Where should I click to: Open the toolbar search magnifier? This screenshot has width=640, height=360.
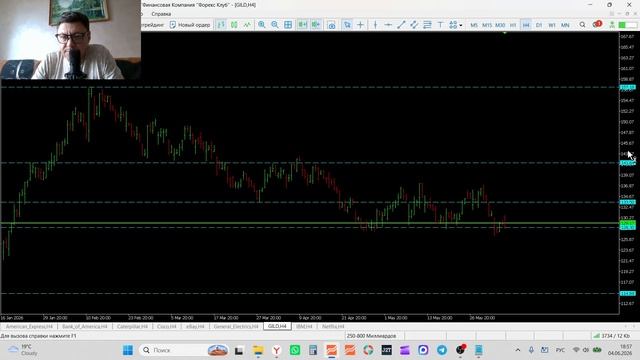(582, 25)
